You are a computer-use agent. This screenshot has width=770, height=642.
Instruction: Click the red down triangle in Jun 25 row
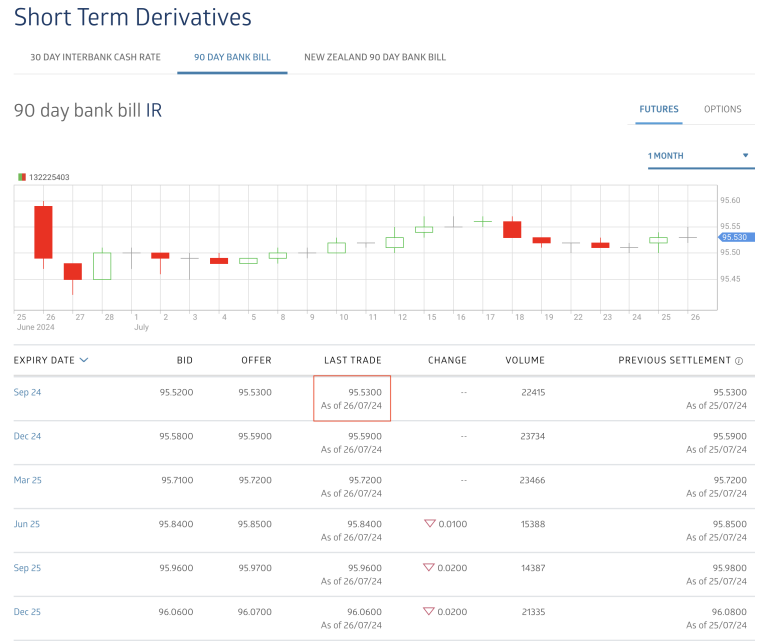tap(431, 524)
